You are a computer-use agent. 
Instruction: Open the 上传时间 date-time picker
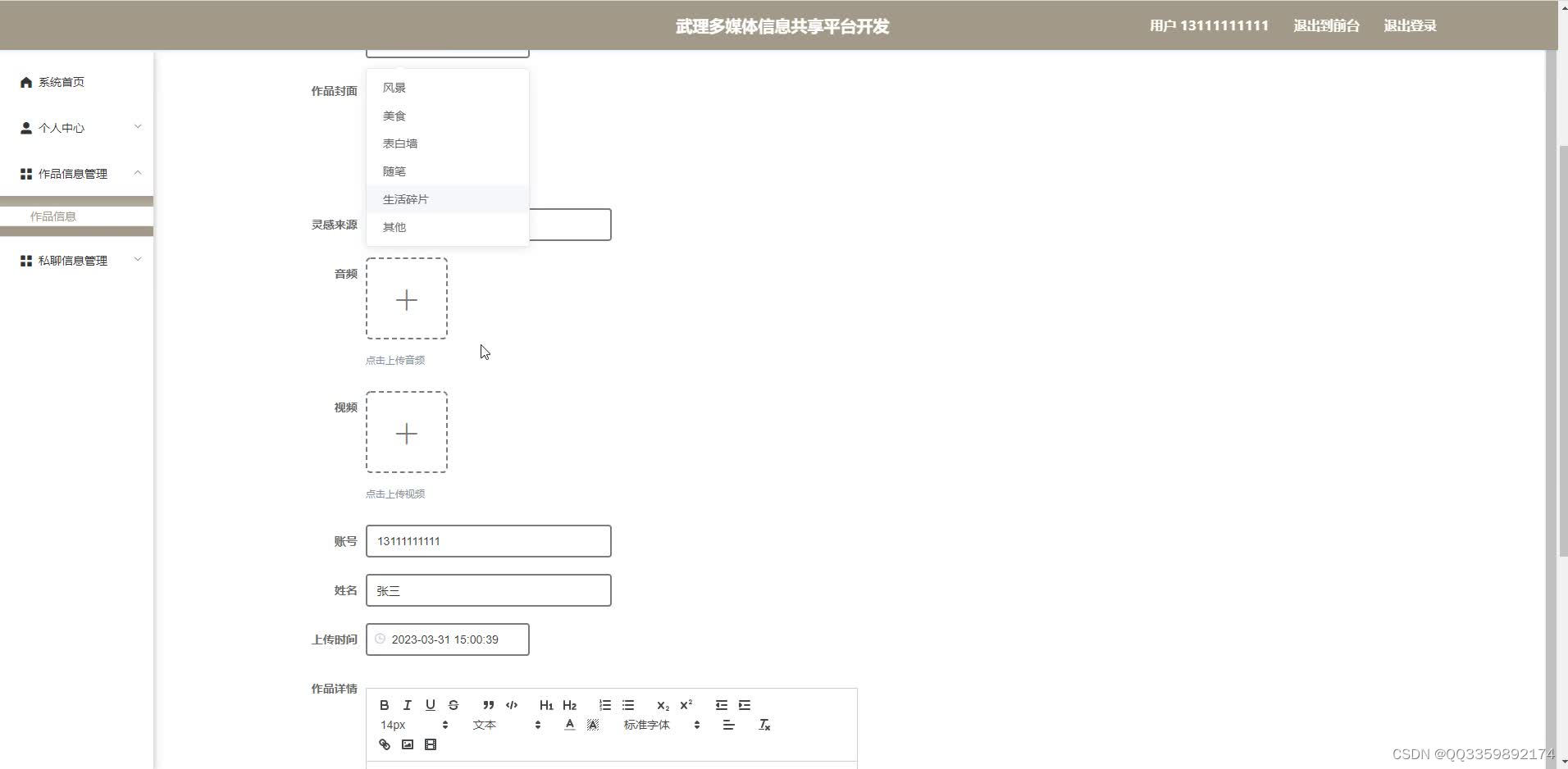(x=448, y=639)
